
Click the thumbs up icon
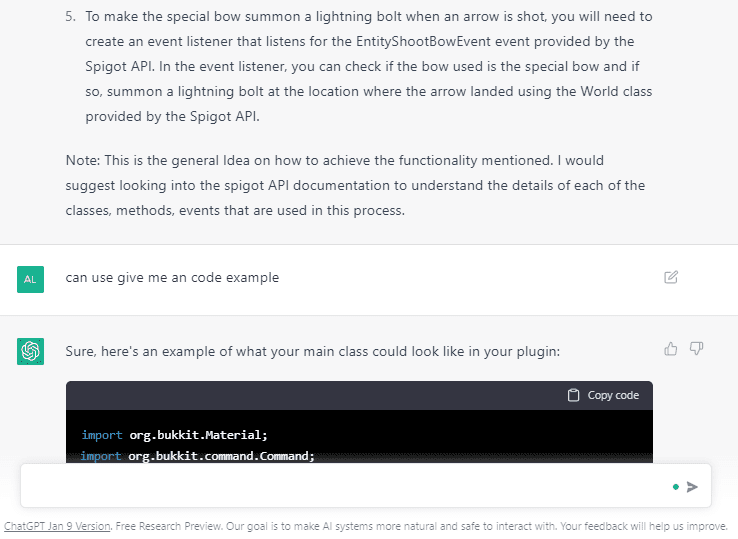pos(671,348)
